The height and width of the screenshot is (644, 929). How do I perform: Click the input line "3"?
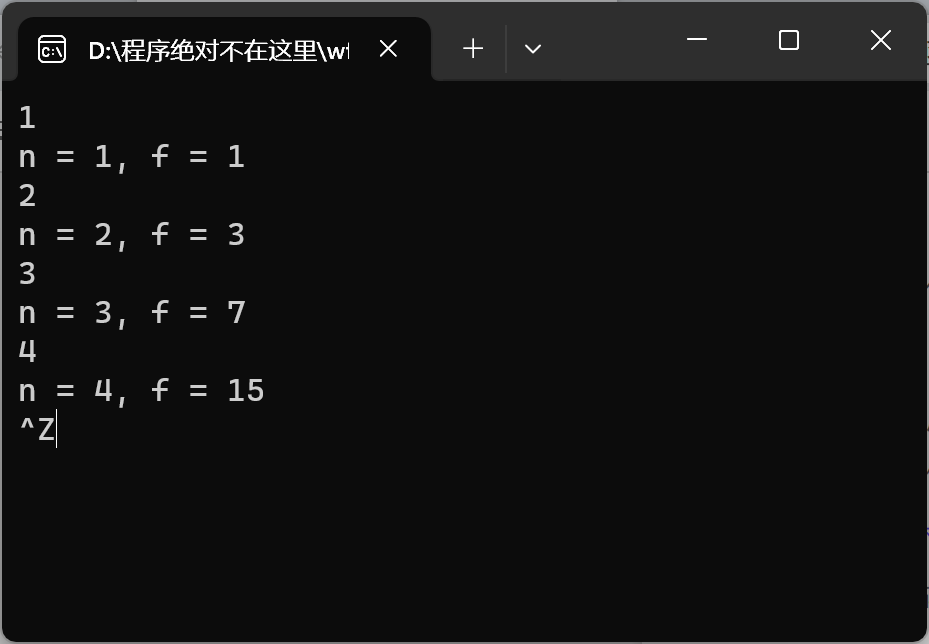[x=27, y=274]
